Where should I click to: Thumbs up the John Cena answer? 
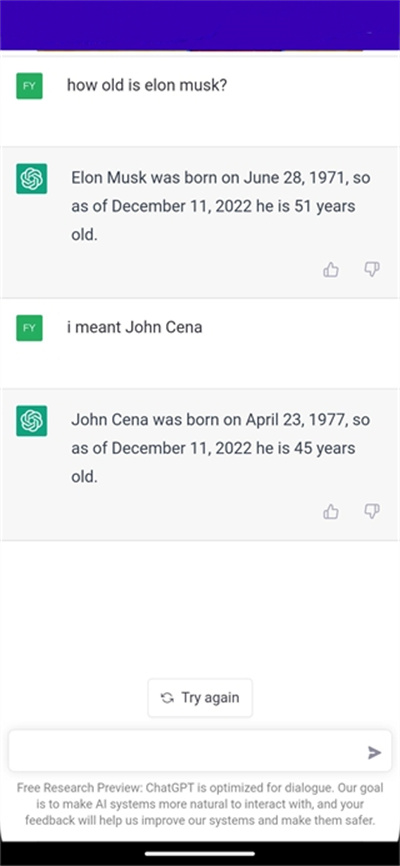[x=330, y=511]
